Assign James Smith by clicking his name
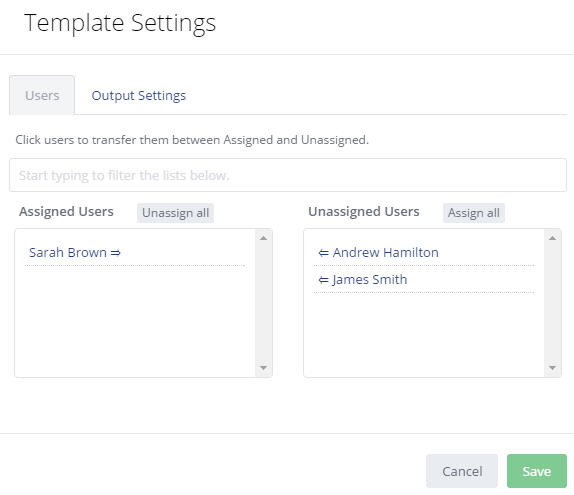574x495 pixels. [370, 280]
